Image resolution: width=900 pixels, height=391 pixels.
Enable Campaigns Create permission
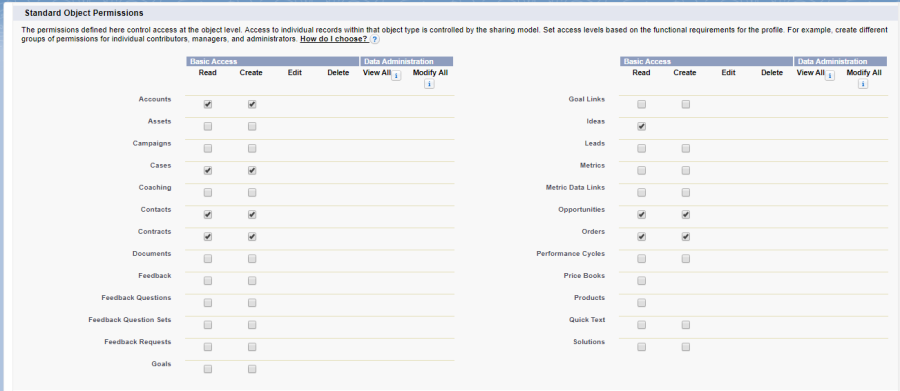coord(252,149)
